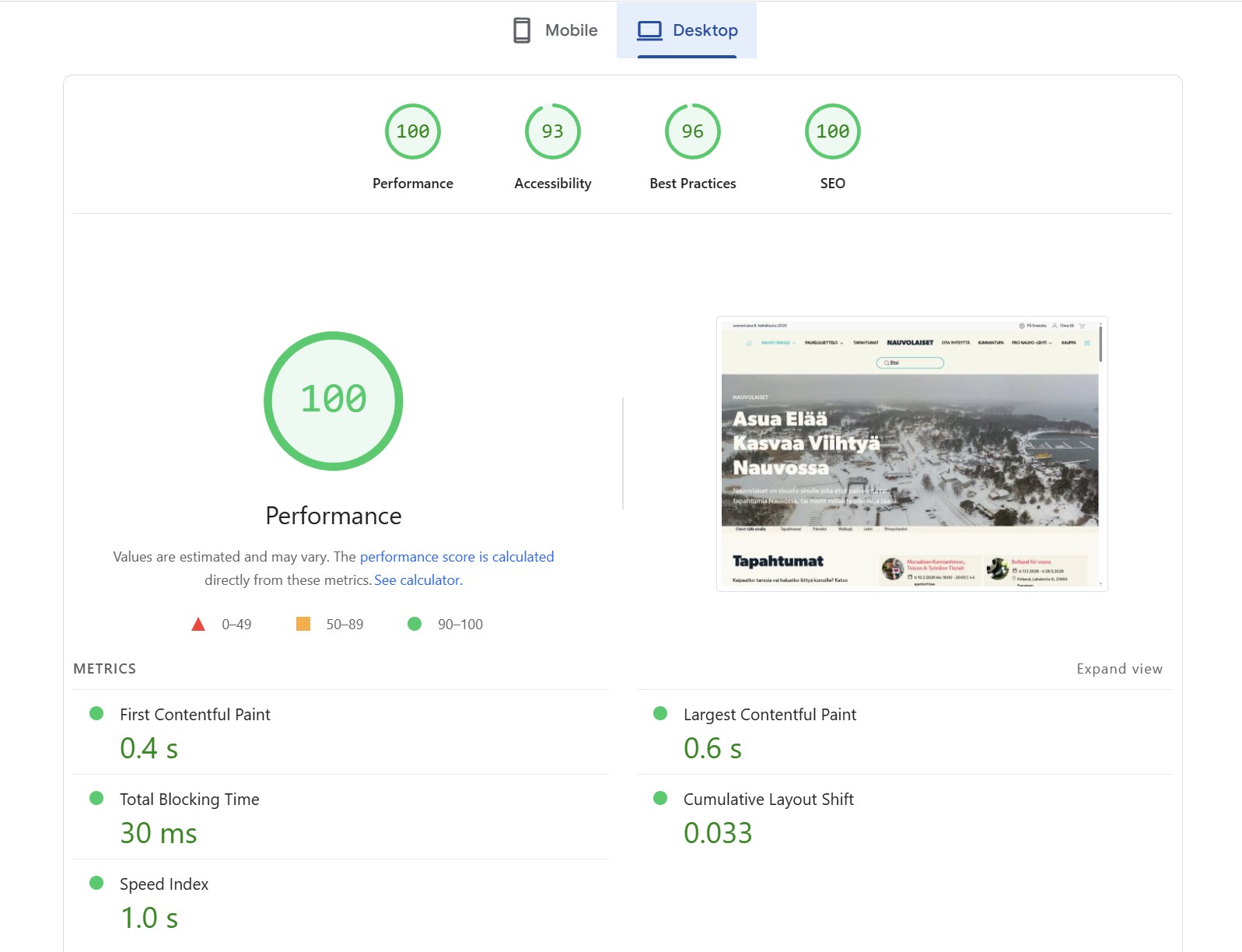Select the Cumulative Layout Shift metric
The width and height of the screenshot is (1242, 952).
pyautogui.click(x=768, y=800)
